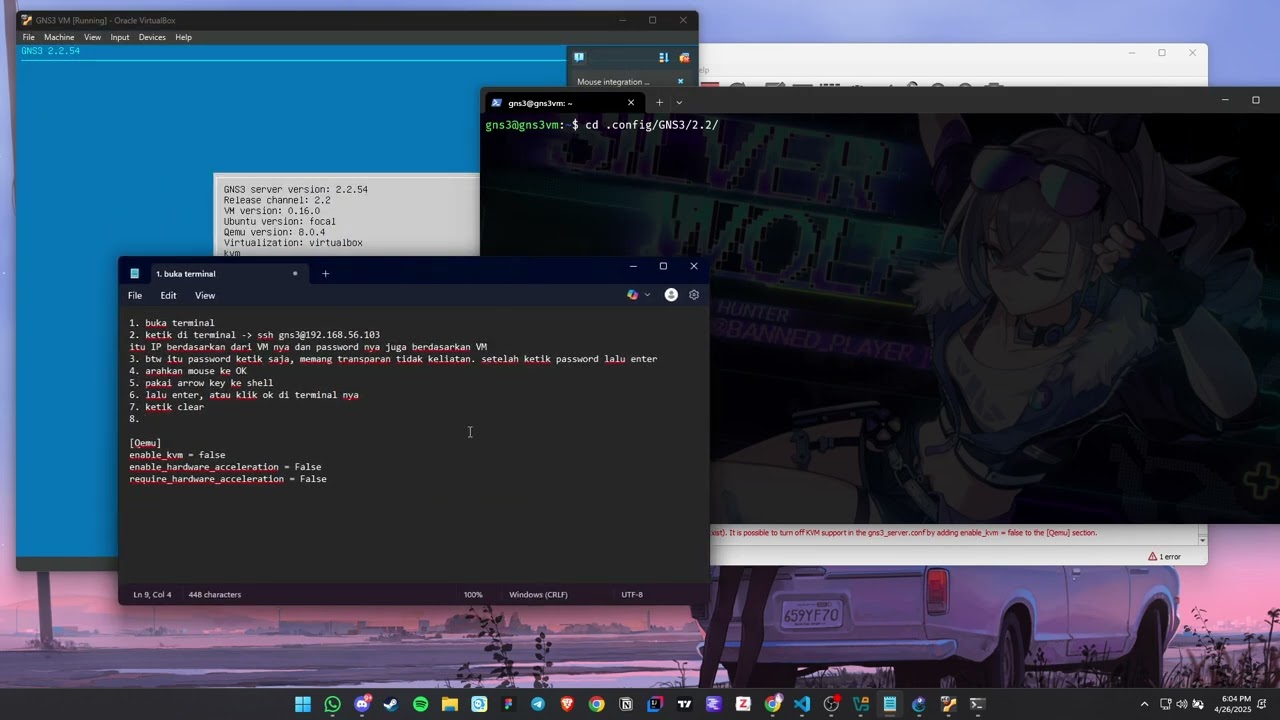Screen dimensions: 1280x720
Task: Click the delete all notifications icon in VirtualBox
Action: (x=684, y=58)
